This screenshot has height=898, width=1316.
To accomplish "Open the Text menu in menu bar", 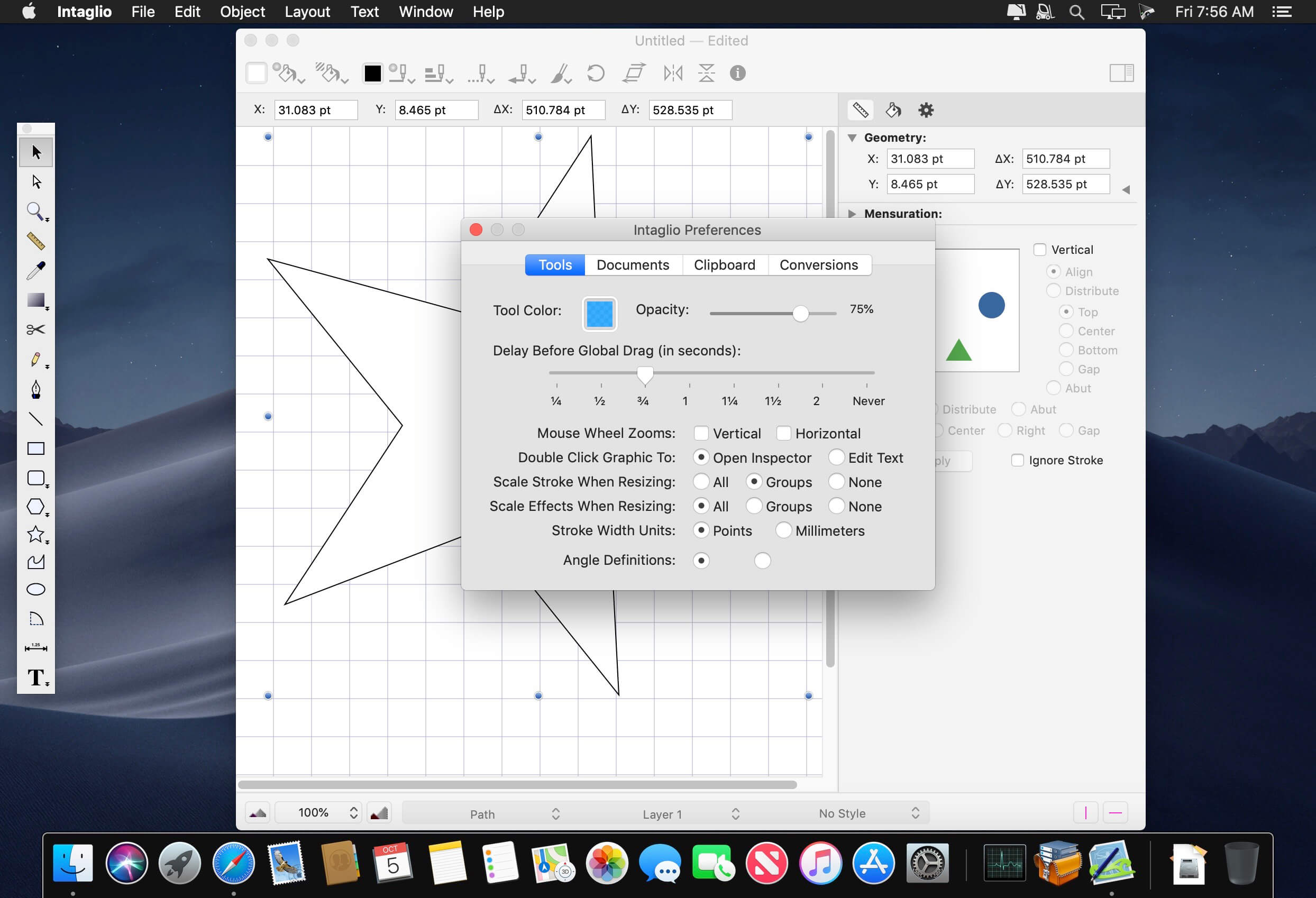I will pyautogui.click(x=364, y=11).
